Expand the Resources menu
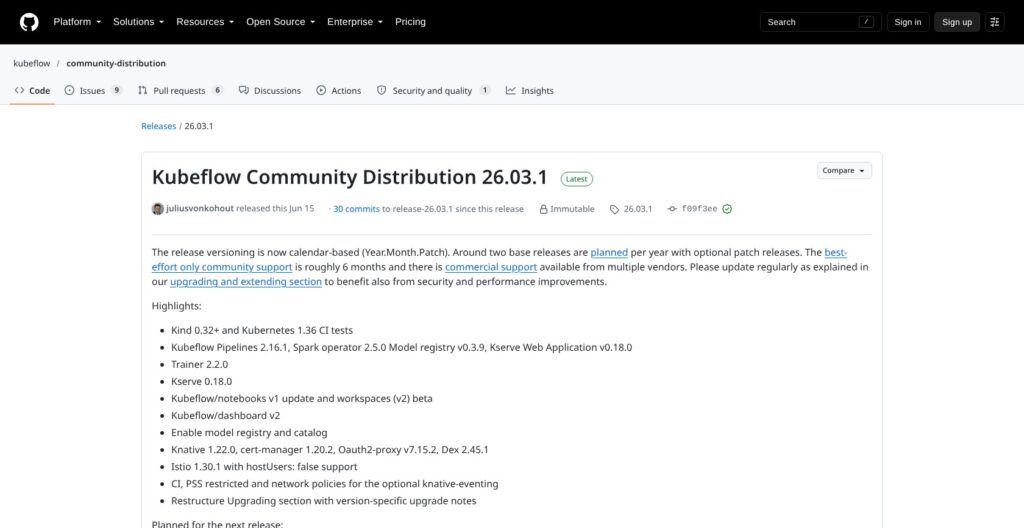The height and width of the screenshot is (528, 1024). tap(205, 22)
